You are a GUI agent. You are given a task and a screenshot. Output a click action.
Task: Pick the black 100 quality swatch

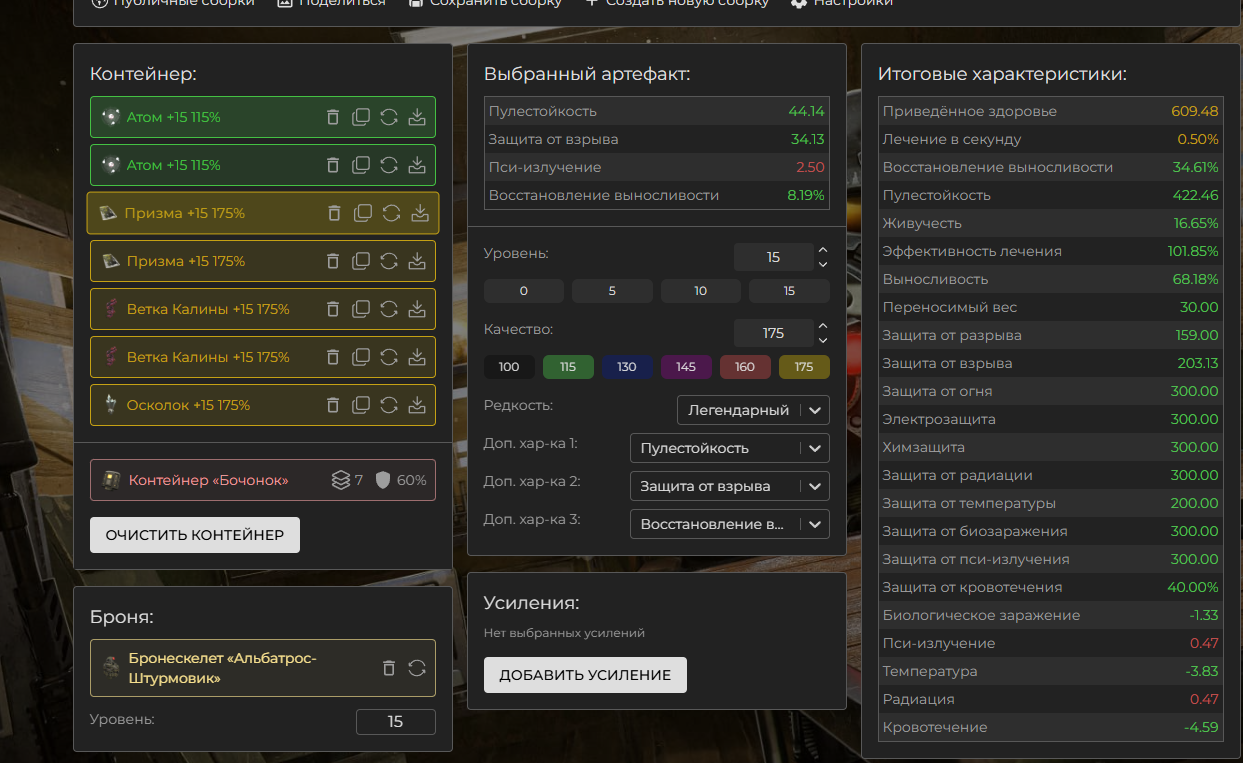[x=509, y=367]
